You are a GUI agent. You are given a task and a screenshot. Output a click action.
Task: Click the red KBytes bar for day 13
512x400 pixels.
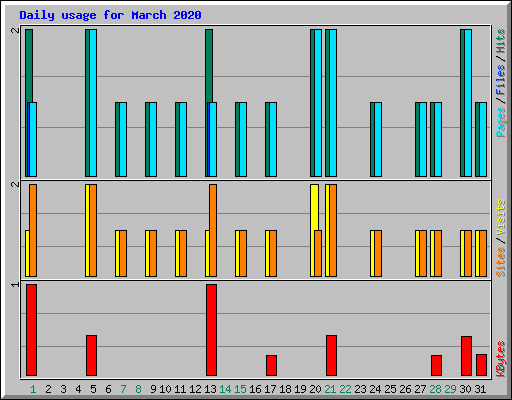[211, 330]
